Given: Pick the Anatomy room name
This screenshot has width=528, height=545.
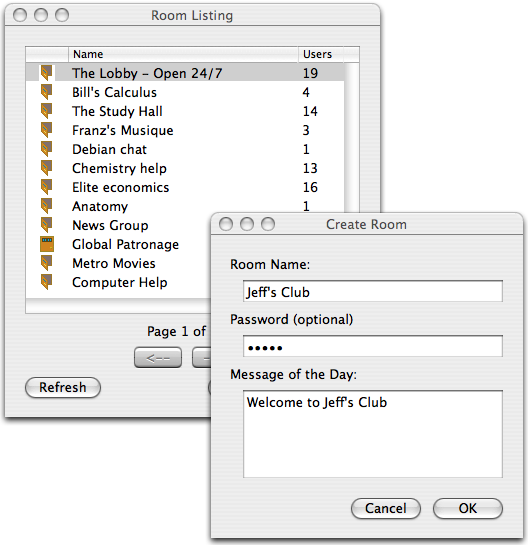Looking at the screenshot, I should pos(100,207).
